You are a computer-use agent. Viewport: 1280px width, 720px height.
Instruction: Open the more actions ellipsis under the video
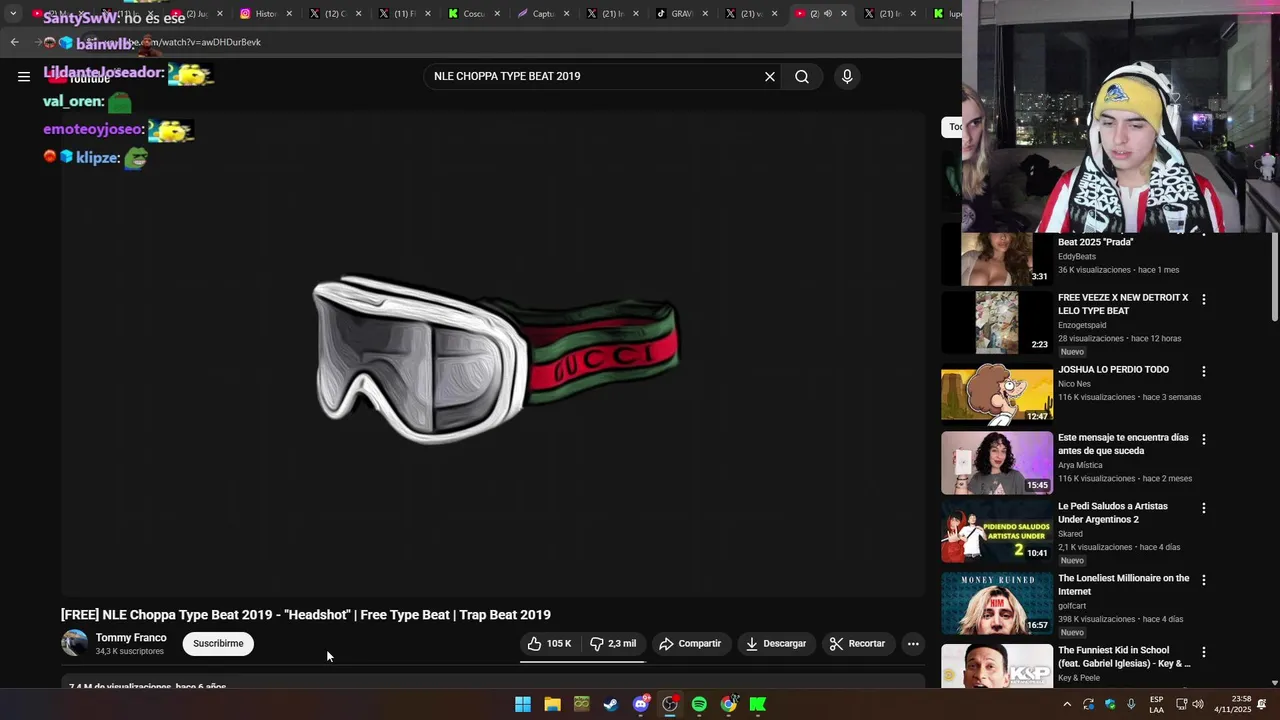tap(913, 644)
